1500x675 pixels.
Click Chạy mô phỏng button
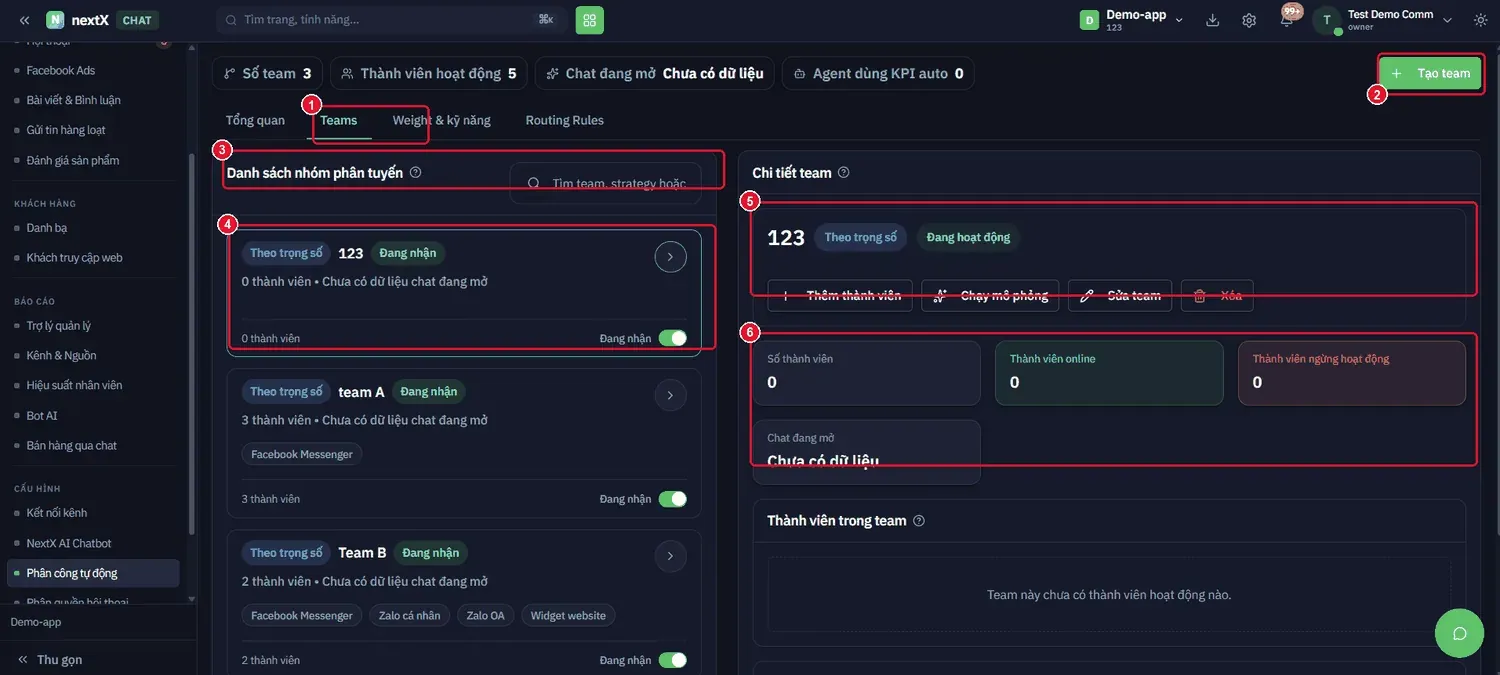pyautogui.click(x=990, y=295)
